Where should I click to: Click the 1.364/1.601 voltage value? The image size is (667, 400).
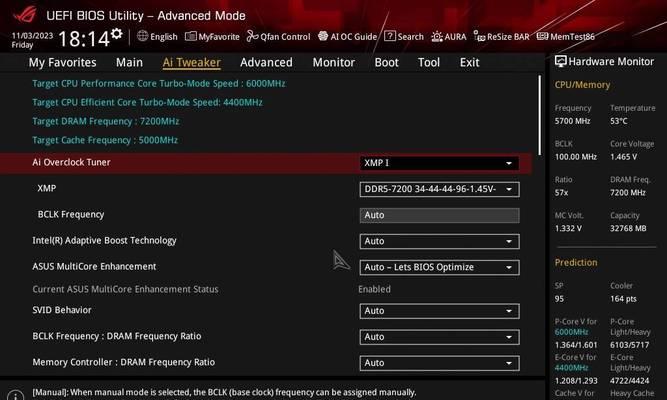pos(576,345)
